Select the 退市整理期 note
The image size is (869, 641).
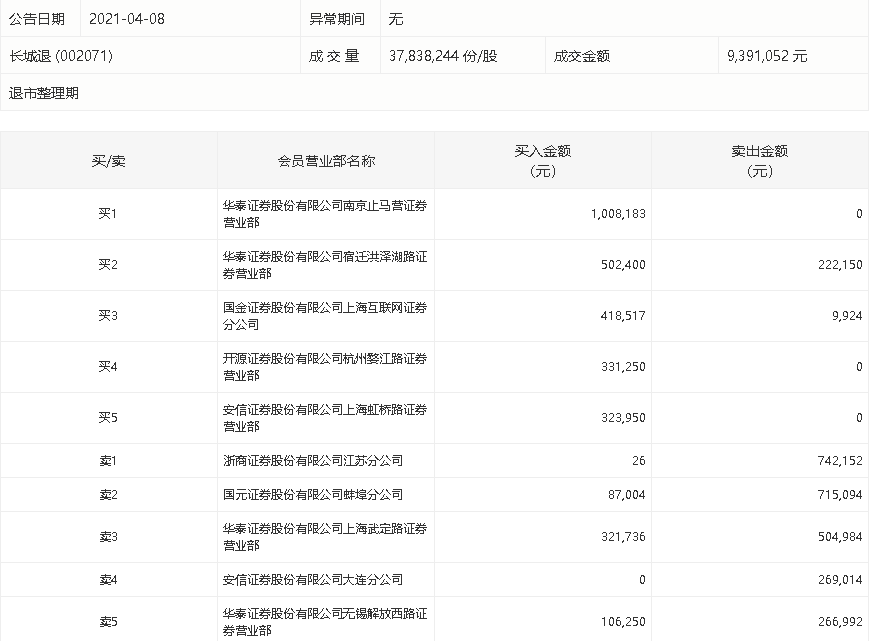(x=44, y=93)
